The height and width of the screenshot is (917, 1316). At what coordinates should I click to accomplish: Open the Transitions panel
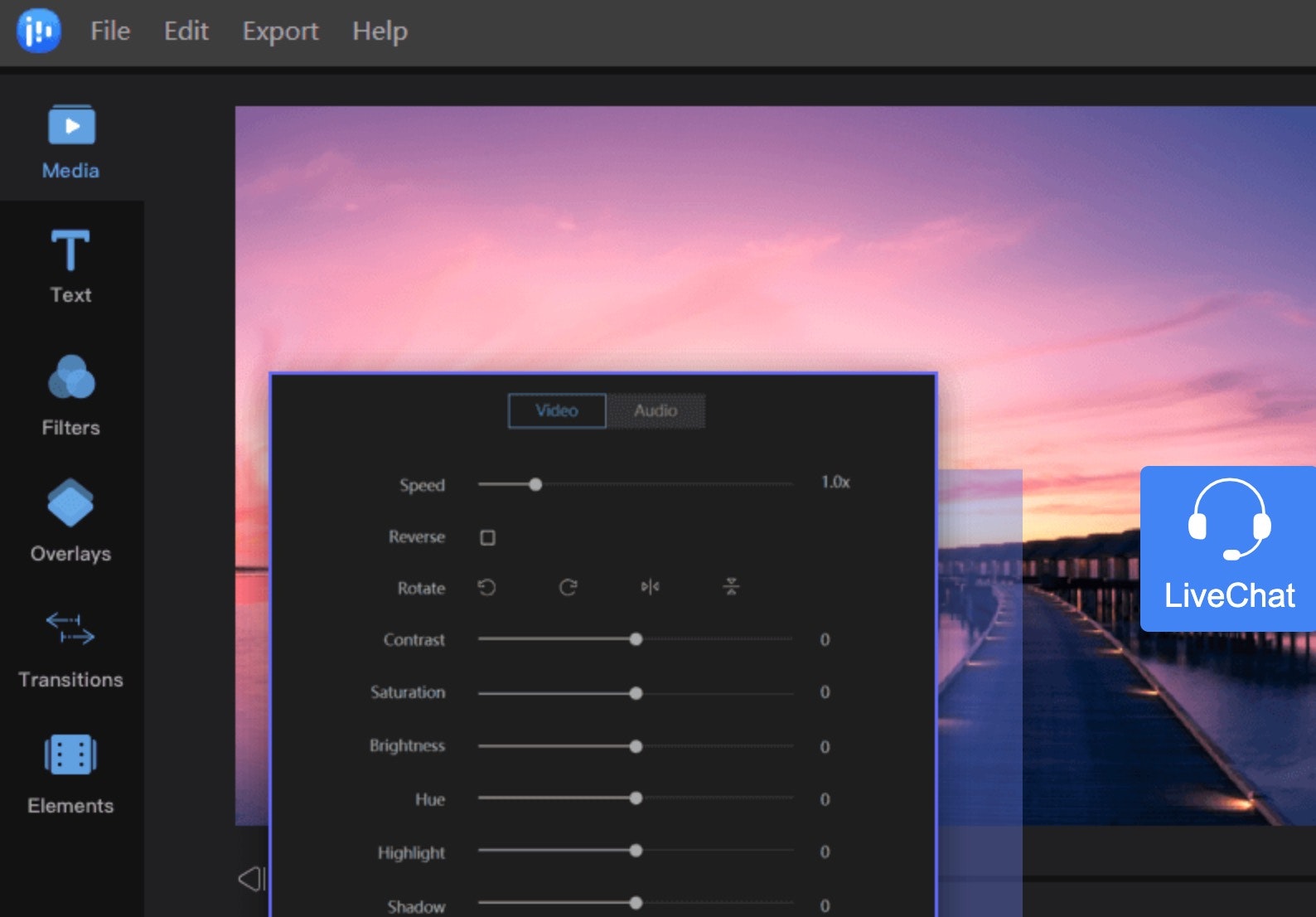[71, 648]
